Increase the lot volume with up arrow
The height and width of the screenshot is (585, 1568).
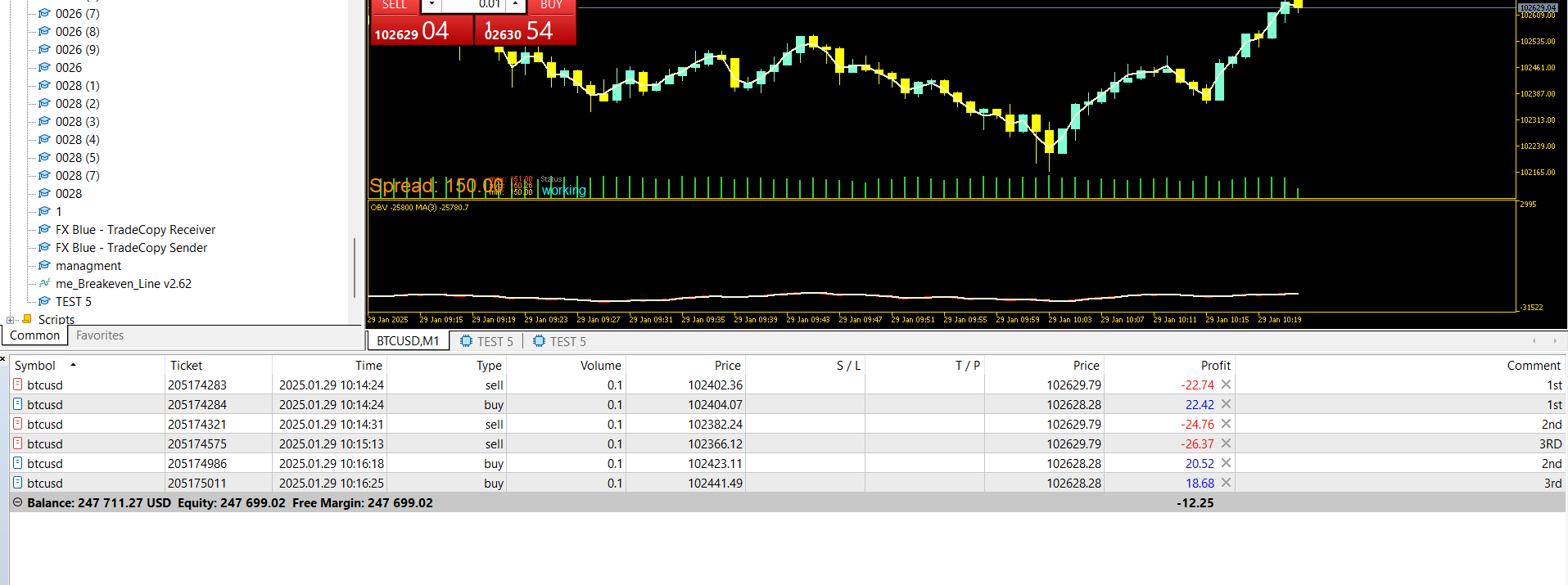pyautogui.click(x=515, y=5)
